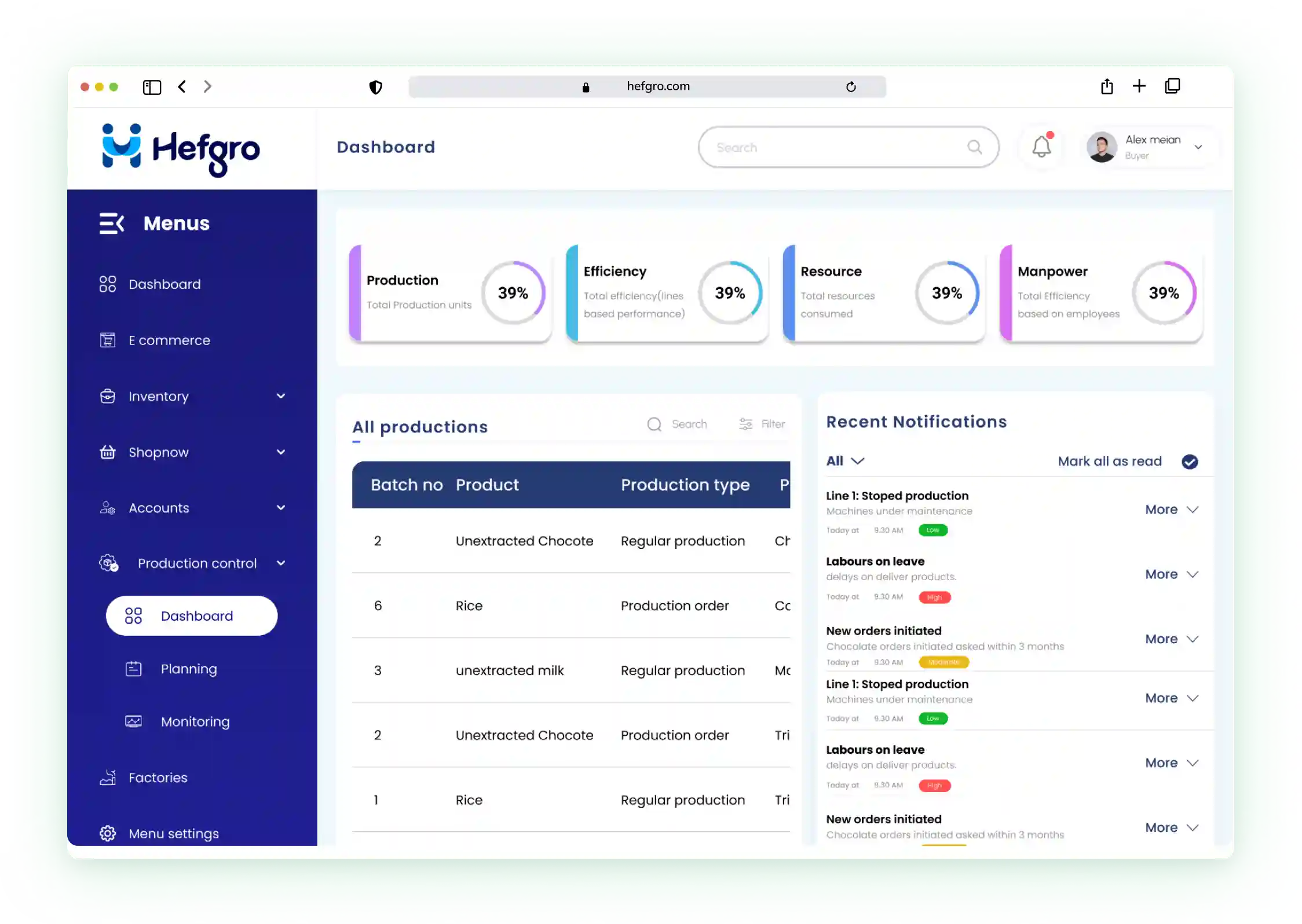
Task: Open the Monitoring submenu item
Action: pyautogui.click(x=195, y=722)
